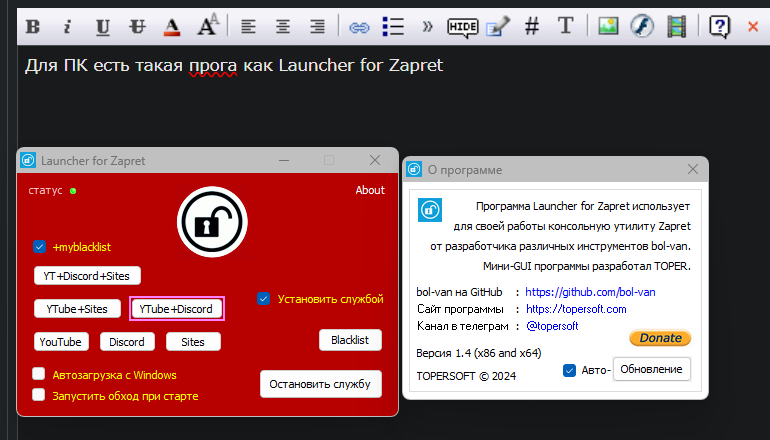Click the T text formatting icon
Image resolution: width=770 pixels, height=440 pixels.
(x=566, y=26)
